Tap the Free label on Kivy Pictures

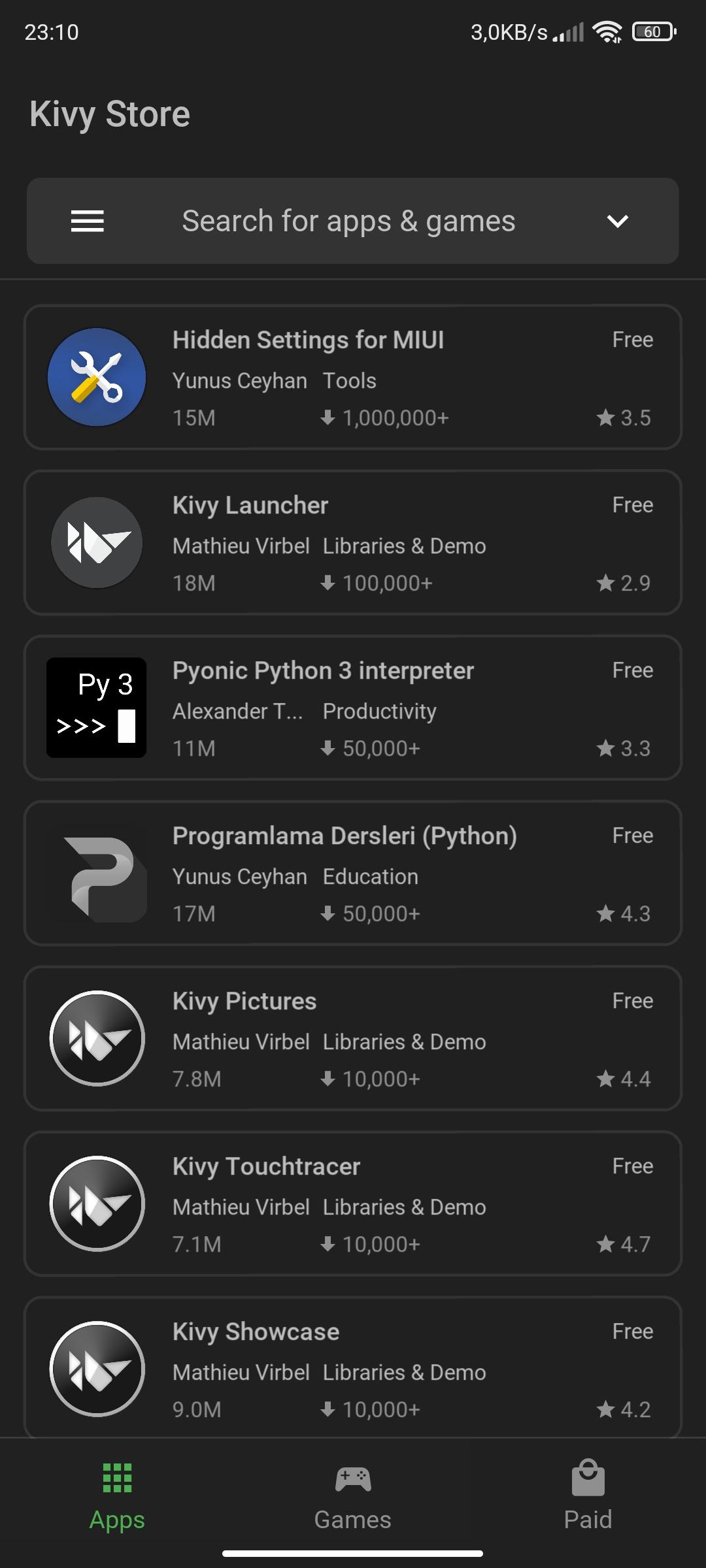633,1001
